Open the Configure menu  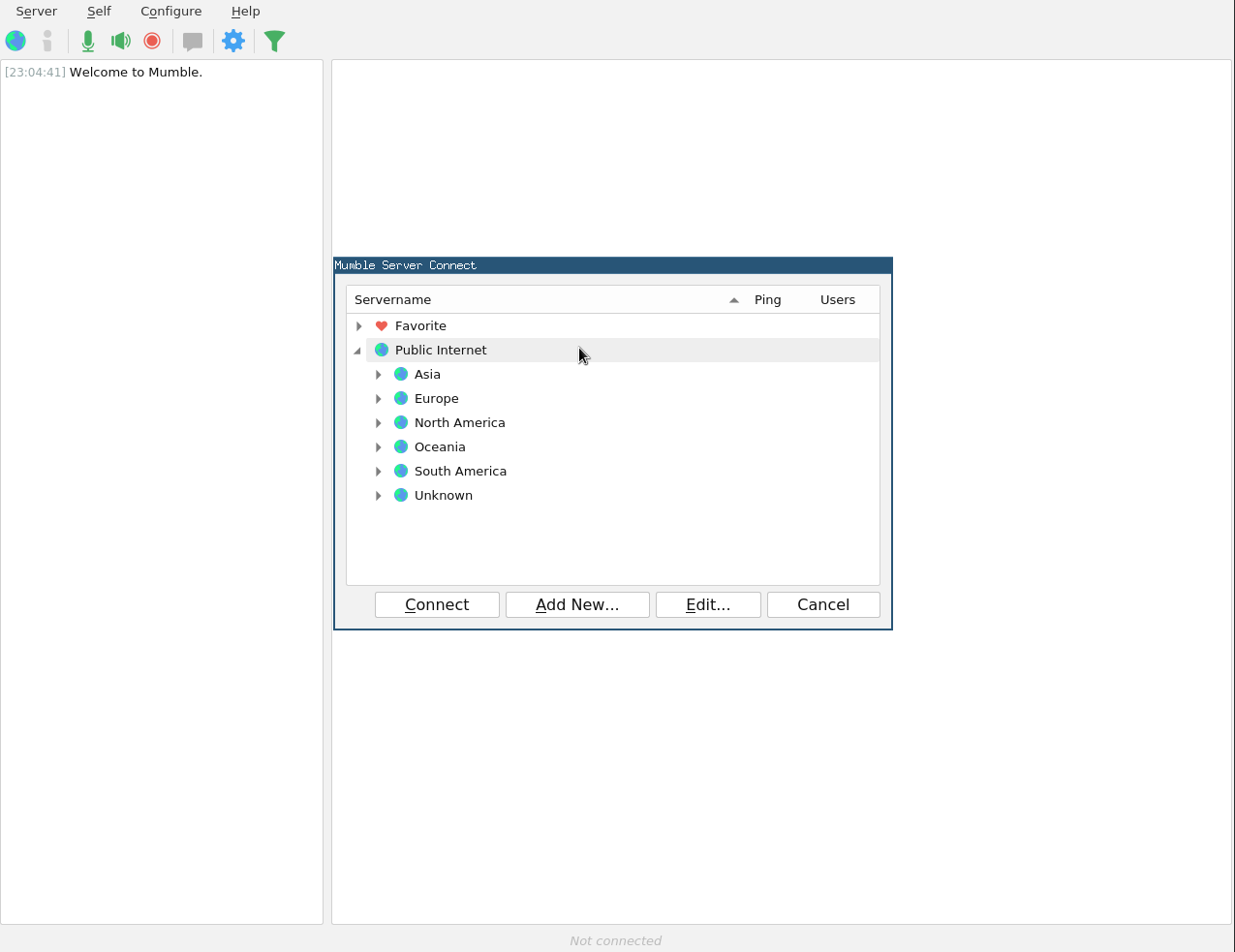click(x=170, y=12)
